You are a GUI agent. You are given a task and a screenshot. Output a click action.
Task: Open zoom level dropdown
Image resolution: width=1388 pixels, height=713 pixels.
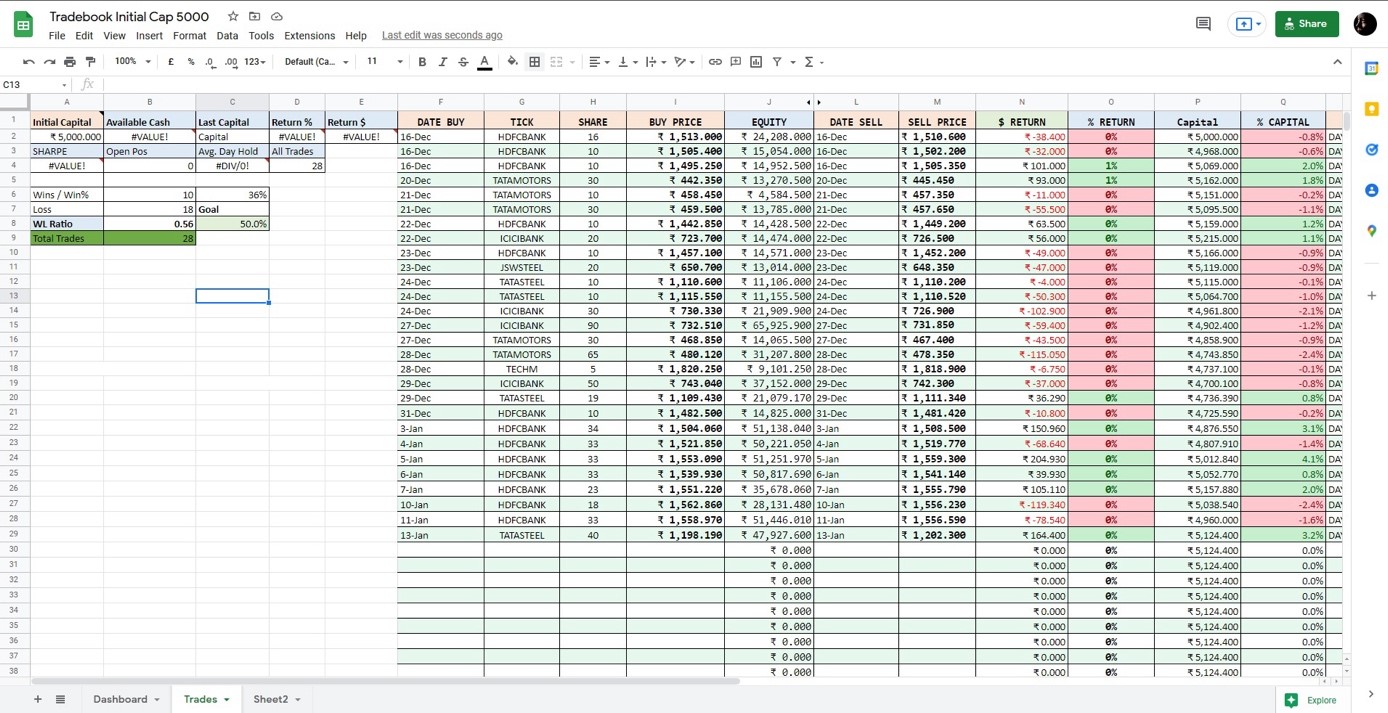(132, 62)
